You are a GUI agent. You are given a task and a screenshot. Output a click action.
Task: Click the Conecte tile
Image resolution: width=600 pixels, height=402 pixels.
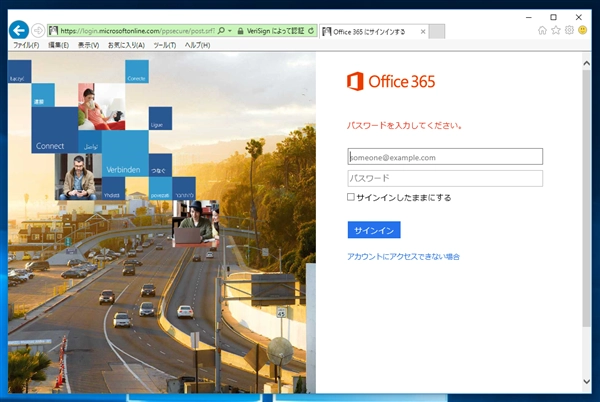tap(137, 72)
